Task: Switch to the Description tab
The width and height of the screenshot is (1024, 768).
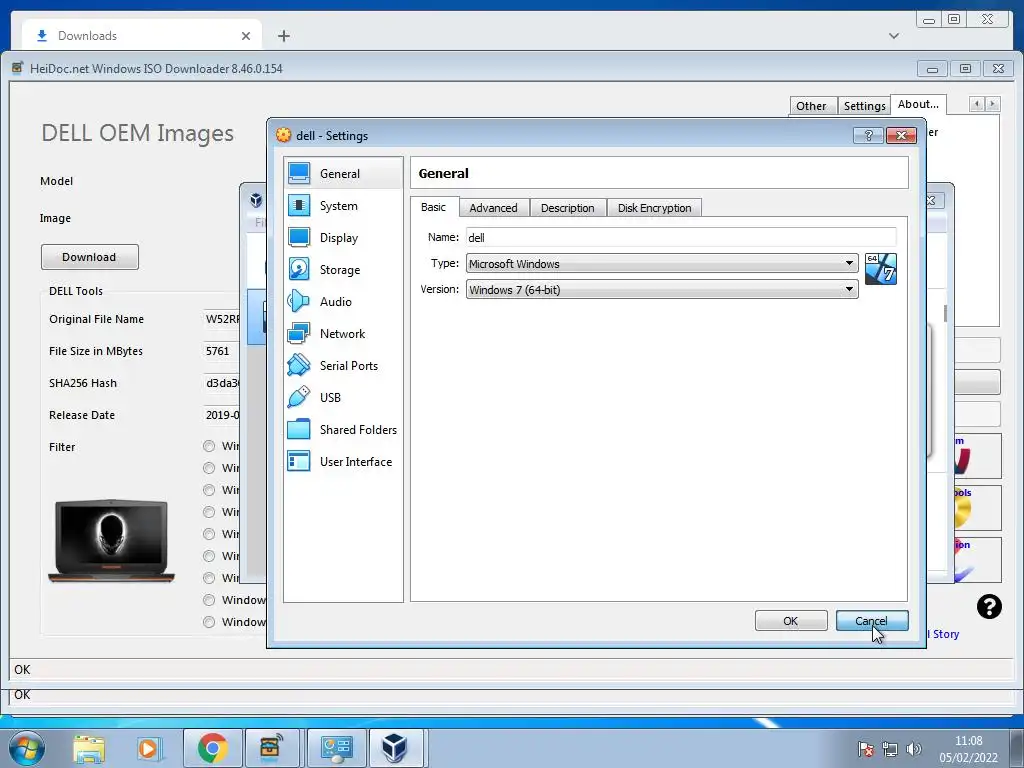Action: 568,208
